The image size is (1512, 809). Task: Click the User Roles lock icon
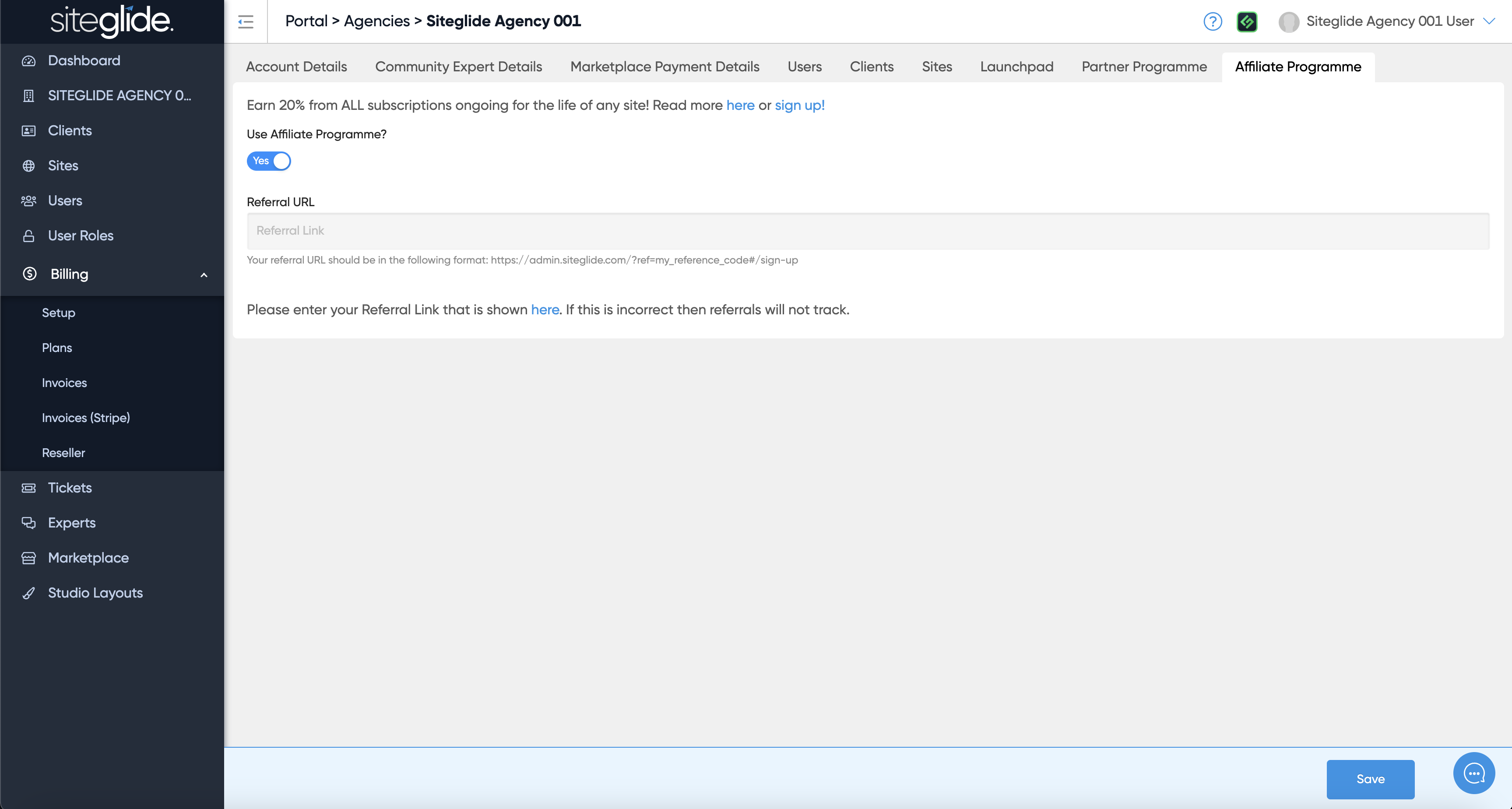point(28,236)
